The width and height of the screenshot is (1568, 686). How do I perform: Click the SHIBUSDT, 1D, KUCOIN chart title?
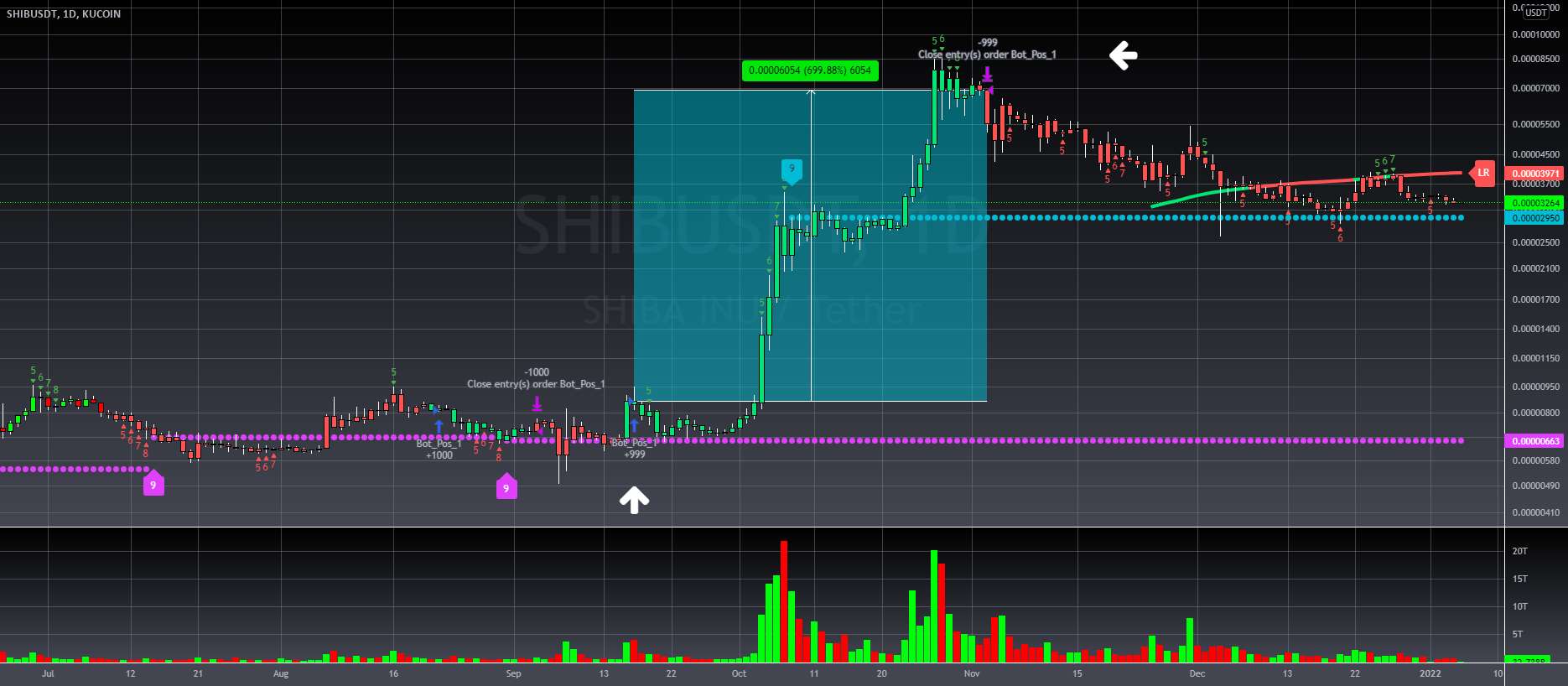pos(64,14)
